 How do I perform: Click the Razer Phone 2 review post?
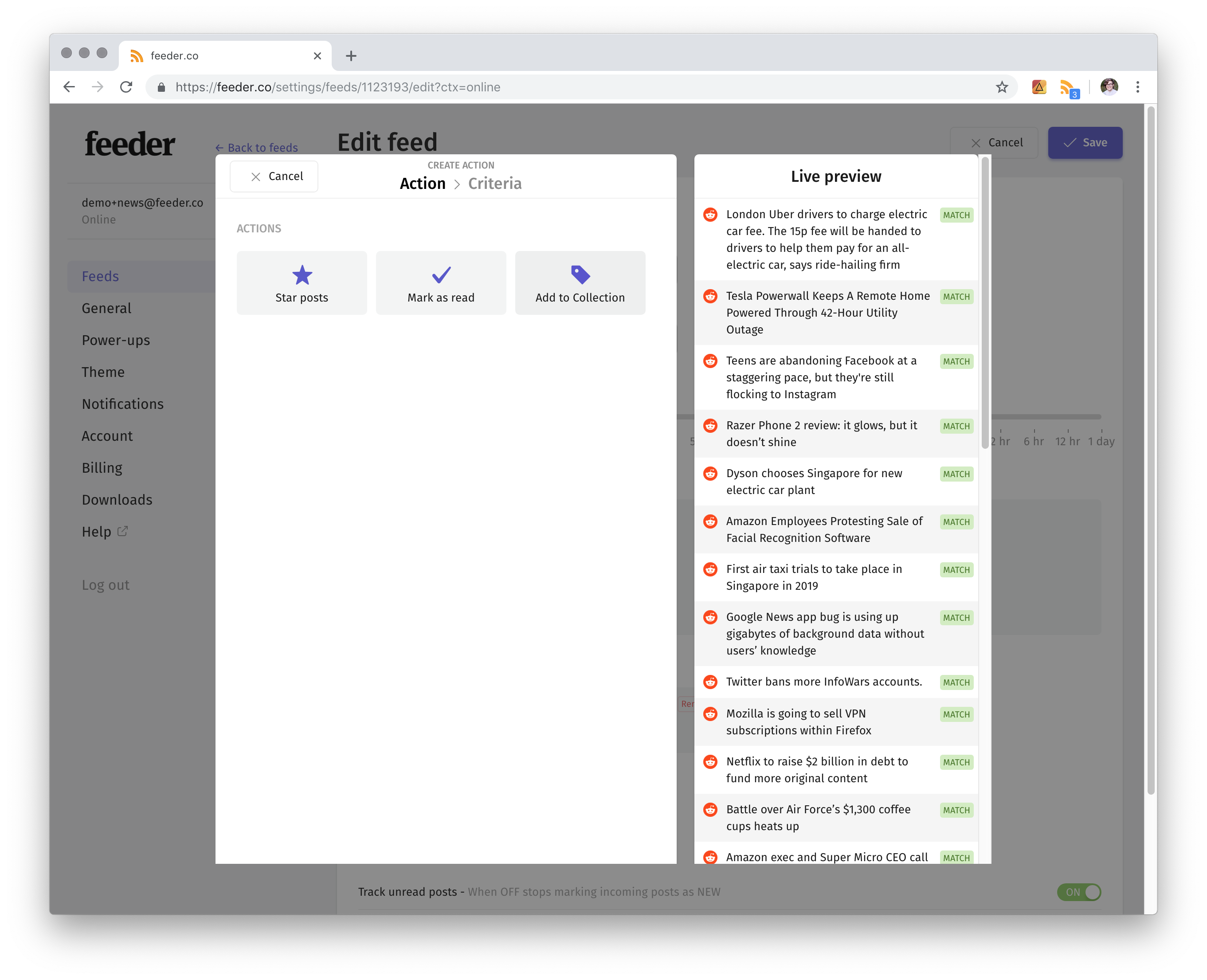836,434
